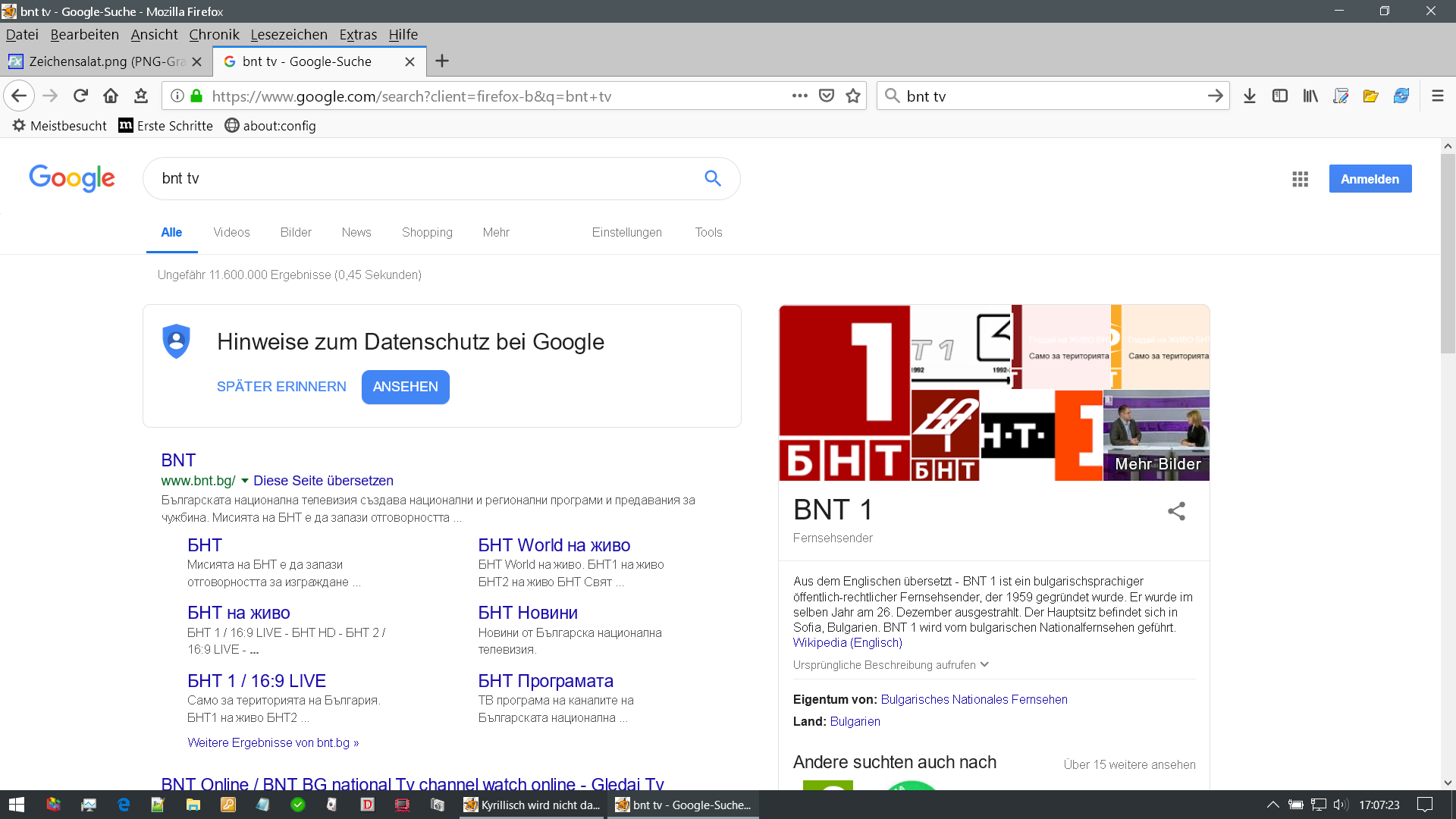Switch to the Bilder search tab
The image size is (1456, 819).
coord(296,232)
